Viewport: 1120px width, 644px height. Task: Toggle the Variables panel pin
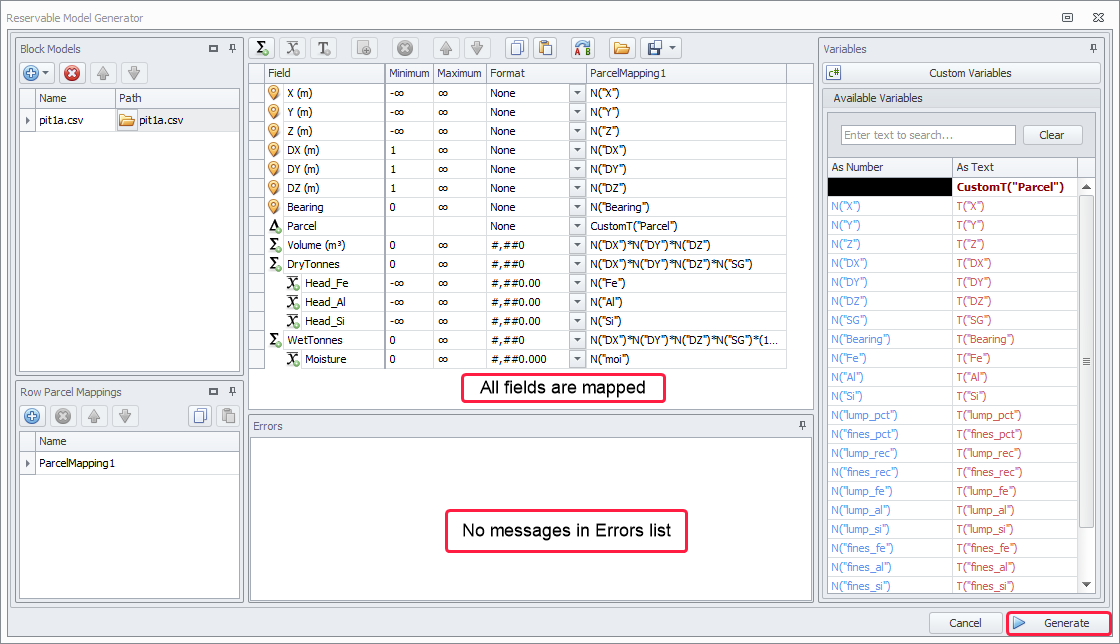click(1094, 48)
